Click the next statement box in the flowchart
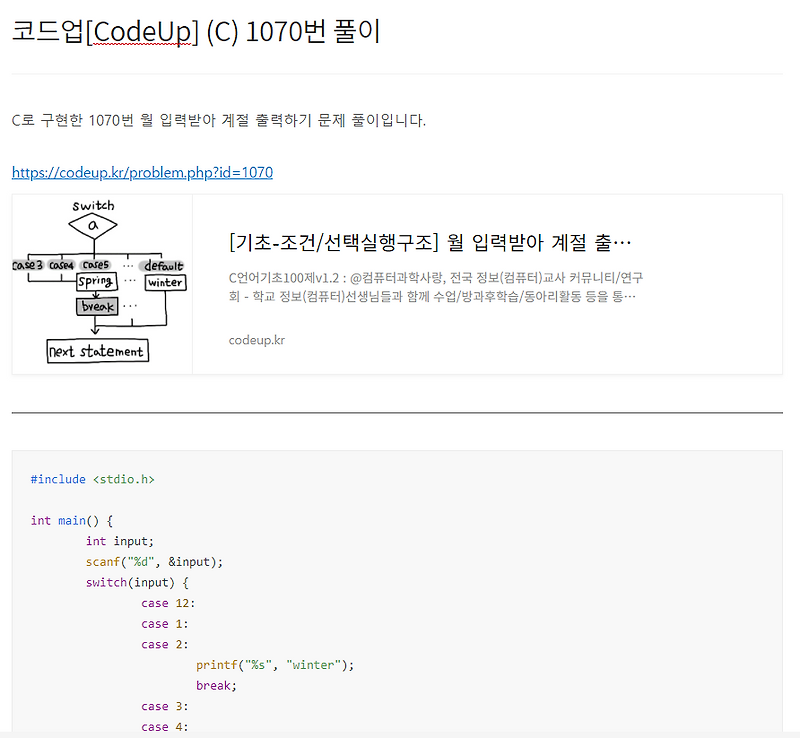 [97, 350]
